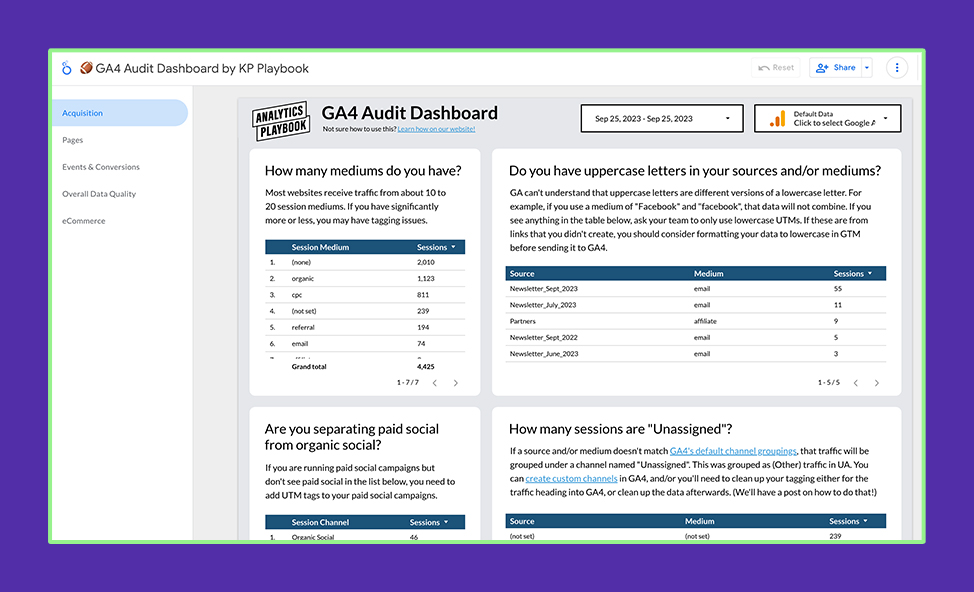Open the Share button dropdown arrow
Viewport: 974px width, 592px height.
[867, 68]
